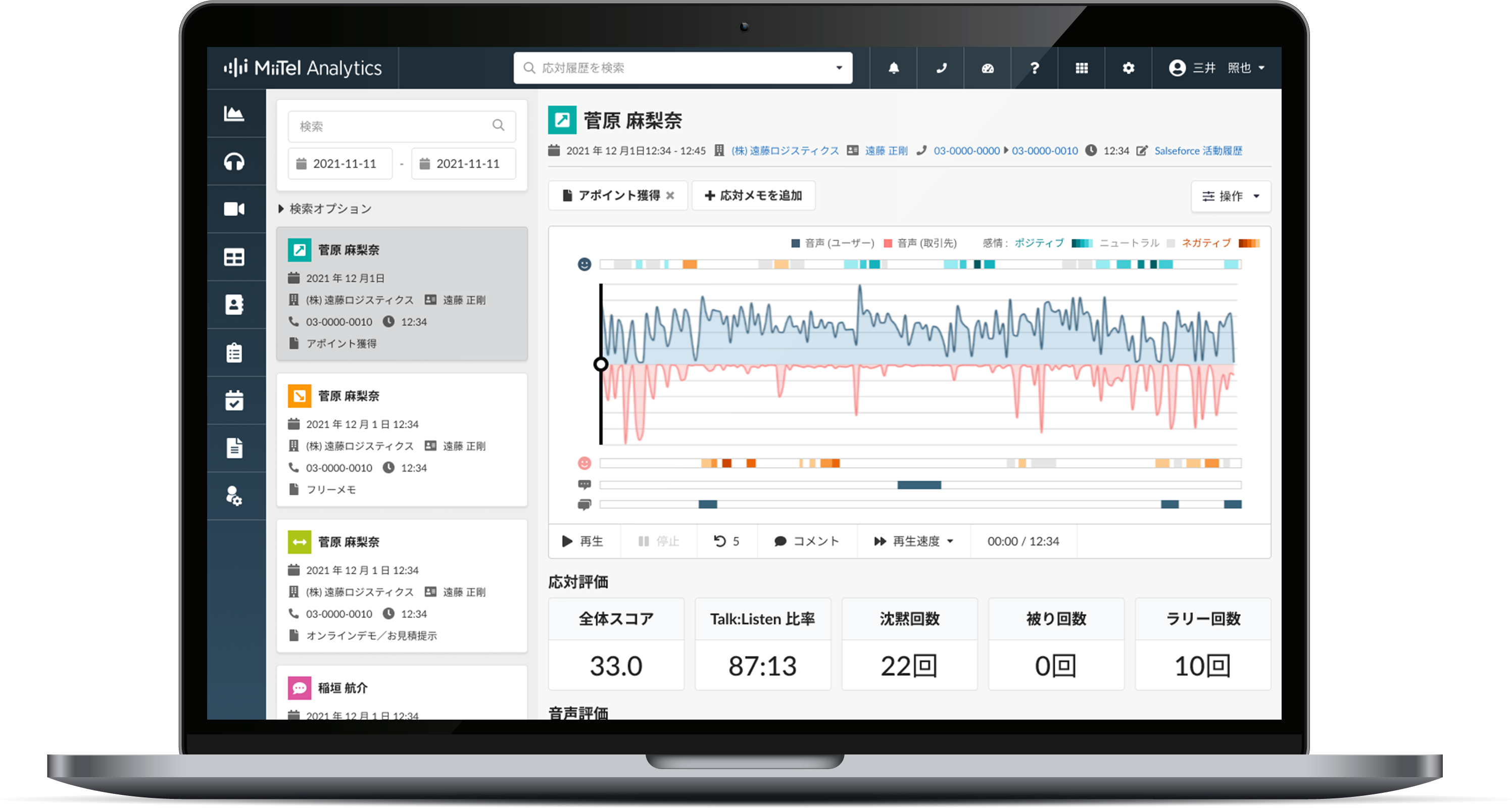Click the notification bell icon

[x=893, y=68]
